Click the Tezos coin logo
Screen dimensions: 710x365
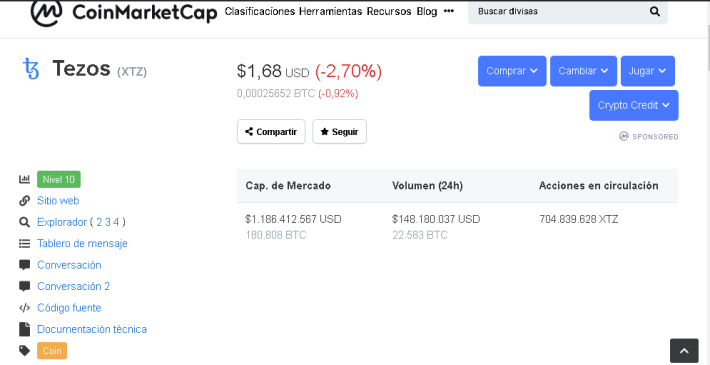click(x=31, y=69)
